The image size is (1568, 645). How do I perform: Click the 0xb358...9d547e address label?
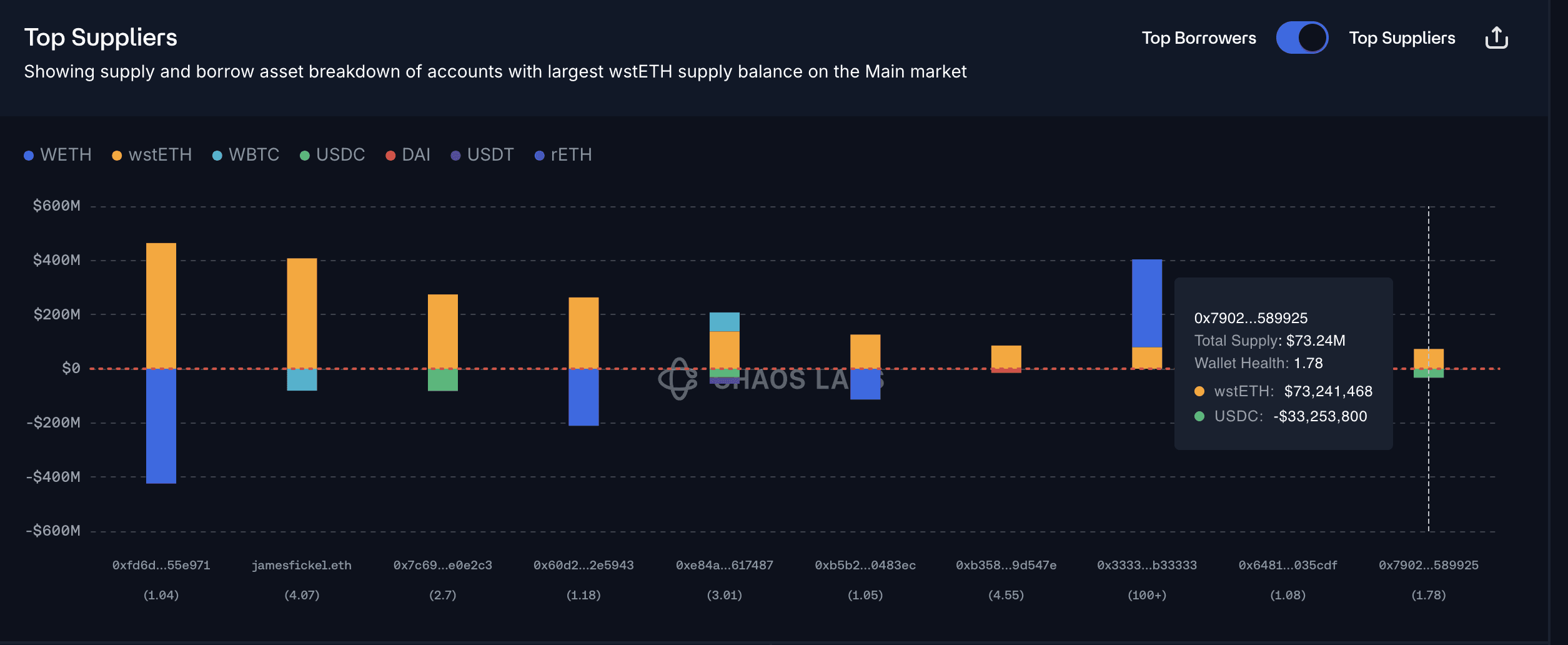1006,566
